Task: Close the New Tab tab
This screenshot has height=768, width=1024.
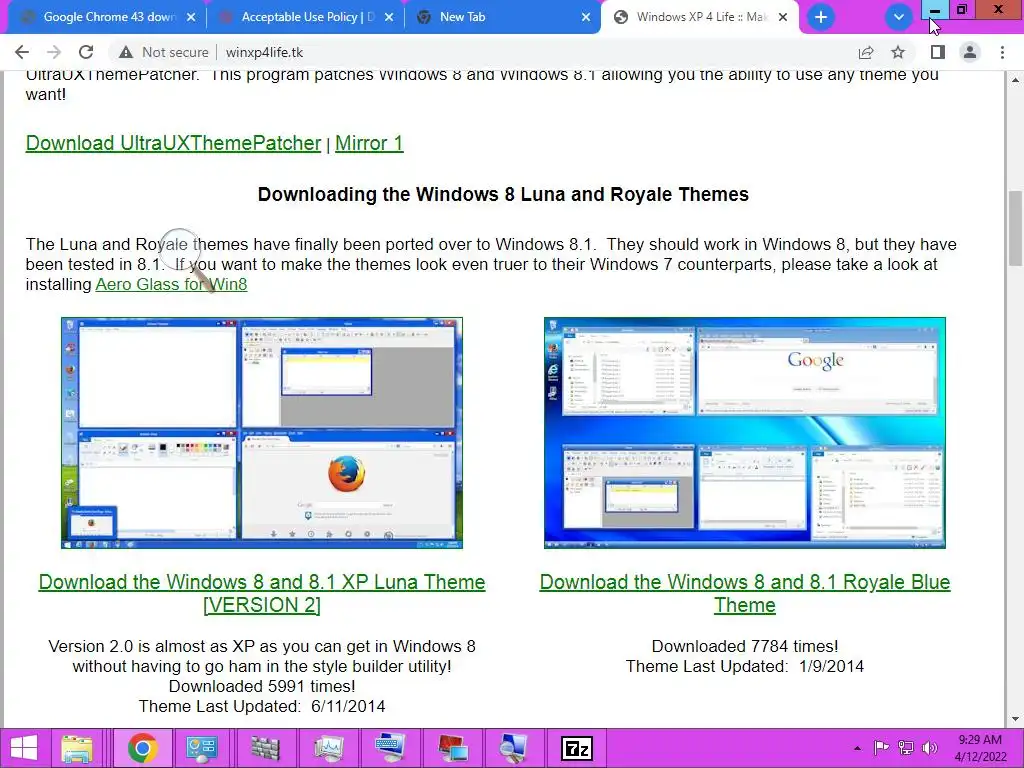Action: point(586,17)
